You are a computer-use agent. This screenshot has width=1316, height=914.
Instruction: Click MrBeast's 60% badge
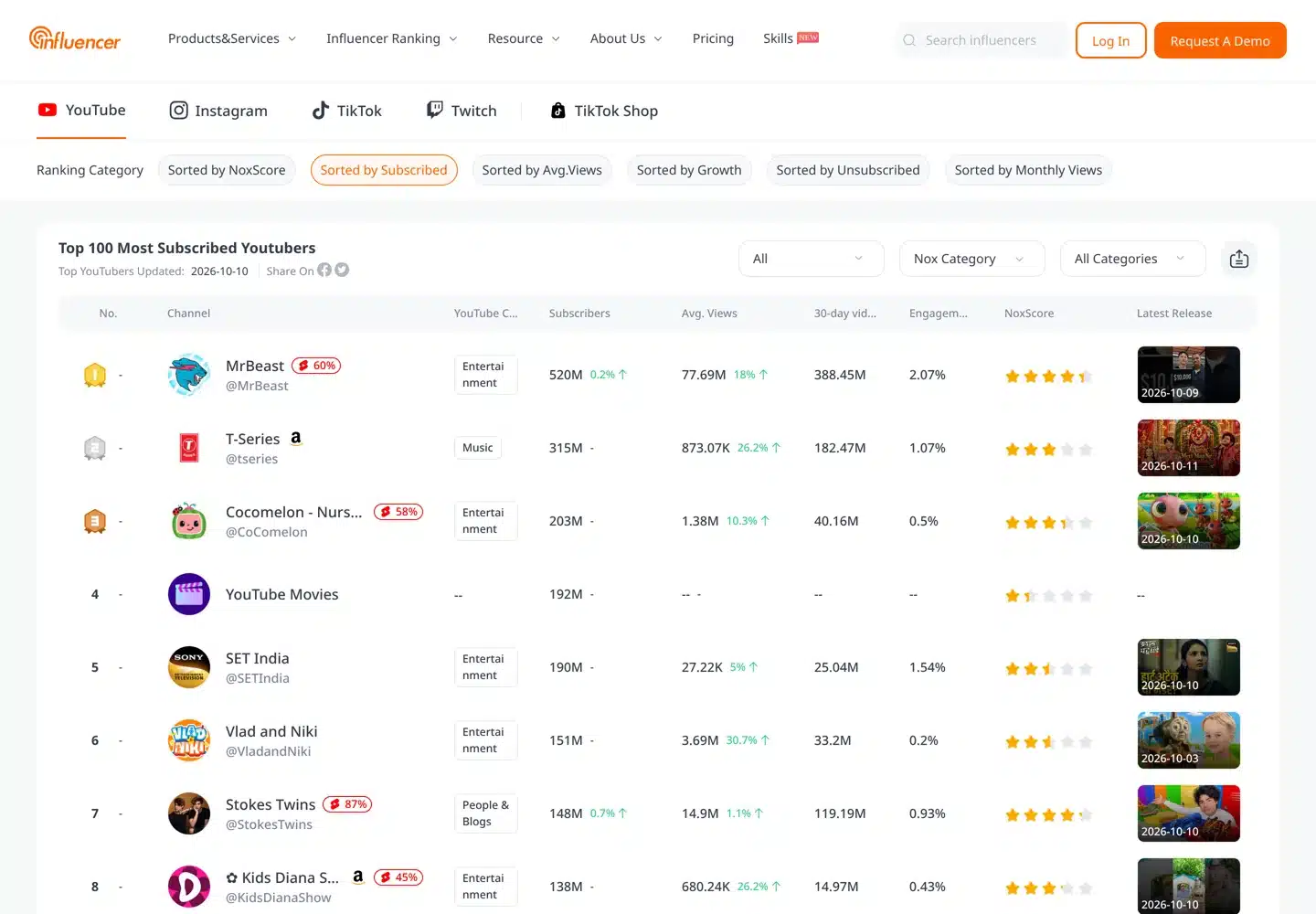coord(316,366)
